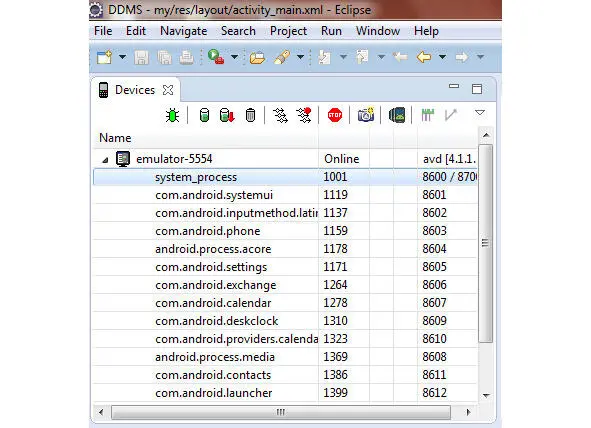Viewport: 591px width, 428px height.
Task: Click the Capture Systrace icon
Action: [x=427, y=115]
